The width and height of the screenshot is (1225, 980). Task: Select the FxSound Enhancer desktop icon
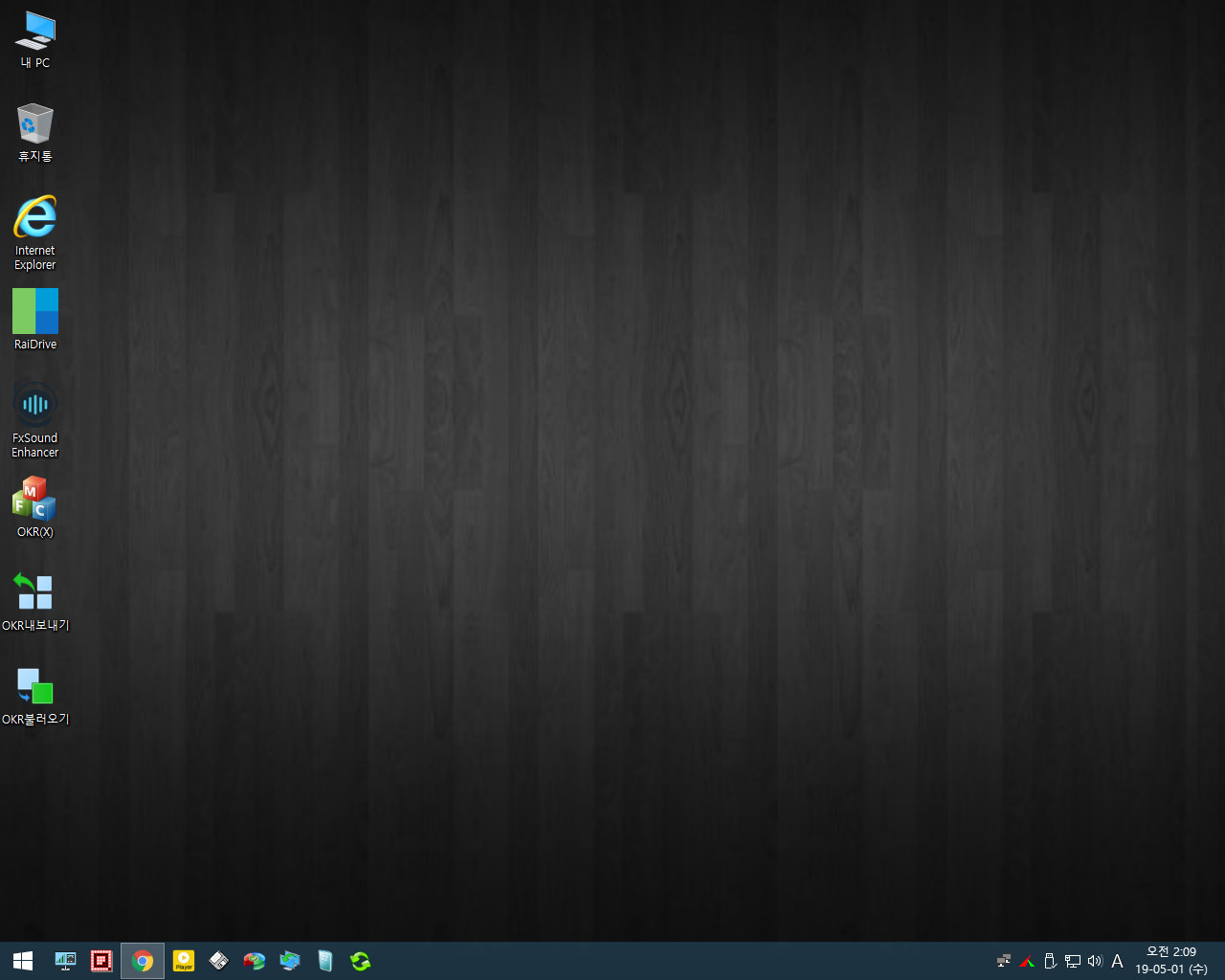(x=35, y=420)
